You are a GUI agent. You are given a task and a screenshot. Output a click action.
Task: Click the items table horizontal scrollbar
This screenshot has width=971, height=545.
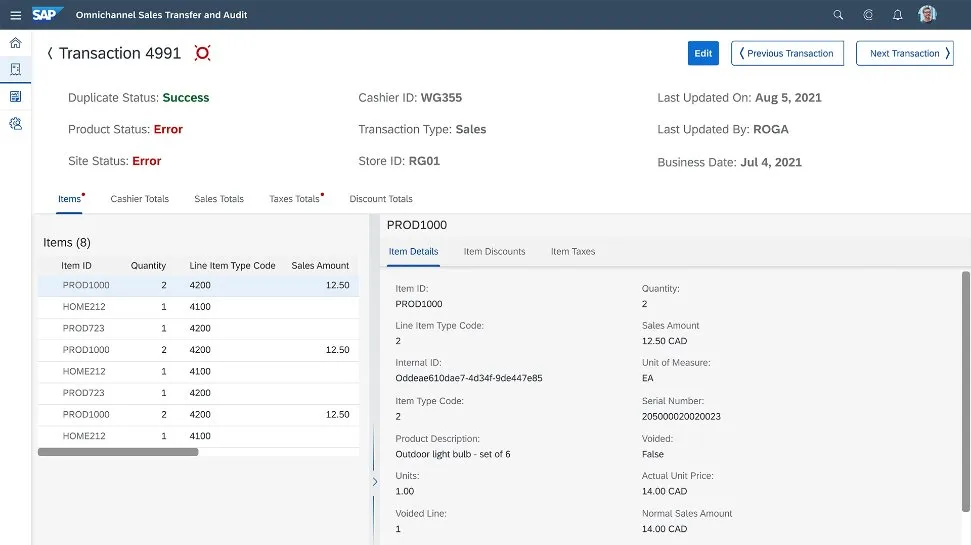pos(118,452)
